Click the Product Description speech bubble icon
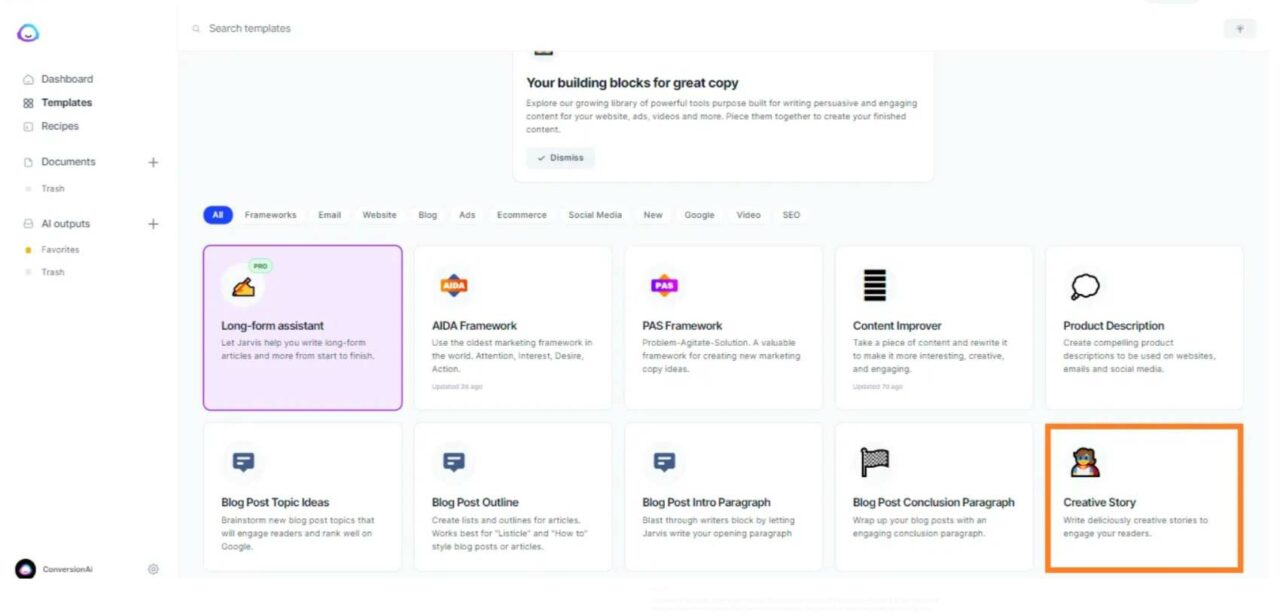Image resolution: width=1280 pixels, height=614 pixels. click(x=1084, y=284)
